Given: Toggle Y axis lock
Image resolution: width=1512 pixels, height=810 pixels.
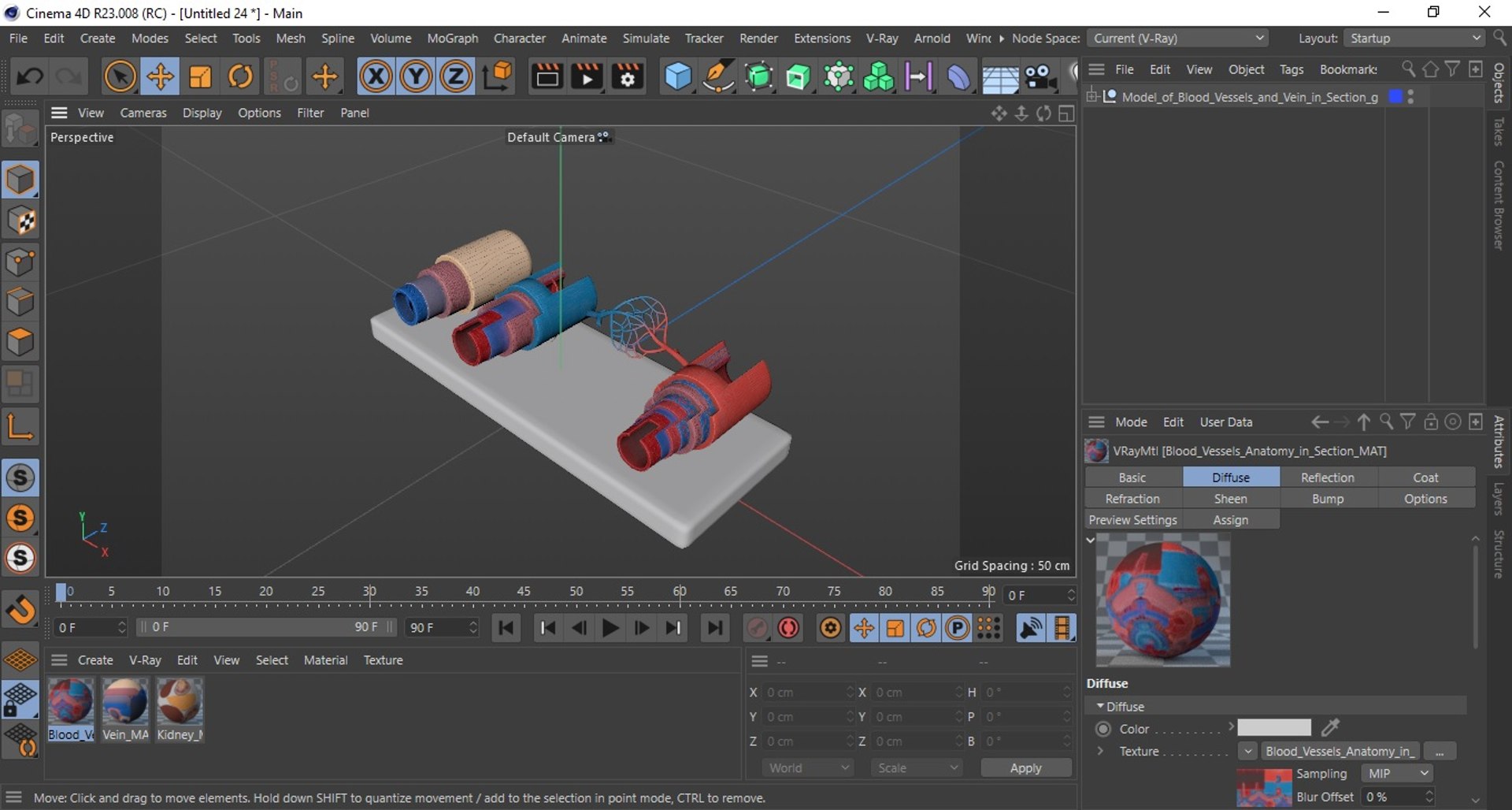Looking at the screenshot, I should coord(416,76).
